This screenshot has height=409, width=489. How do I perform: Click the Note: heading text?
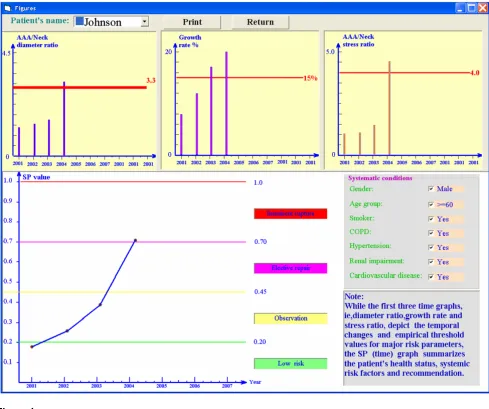[354, 296]
